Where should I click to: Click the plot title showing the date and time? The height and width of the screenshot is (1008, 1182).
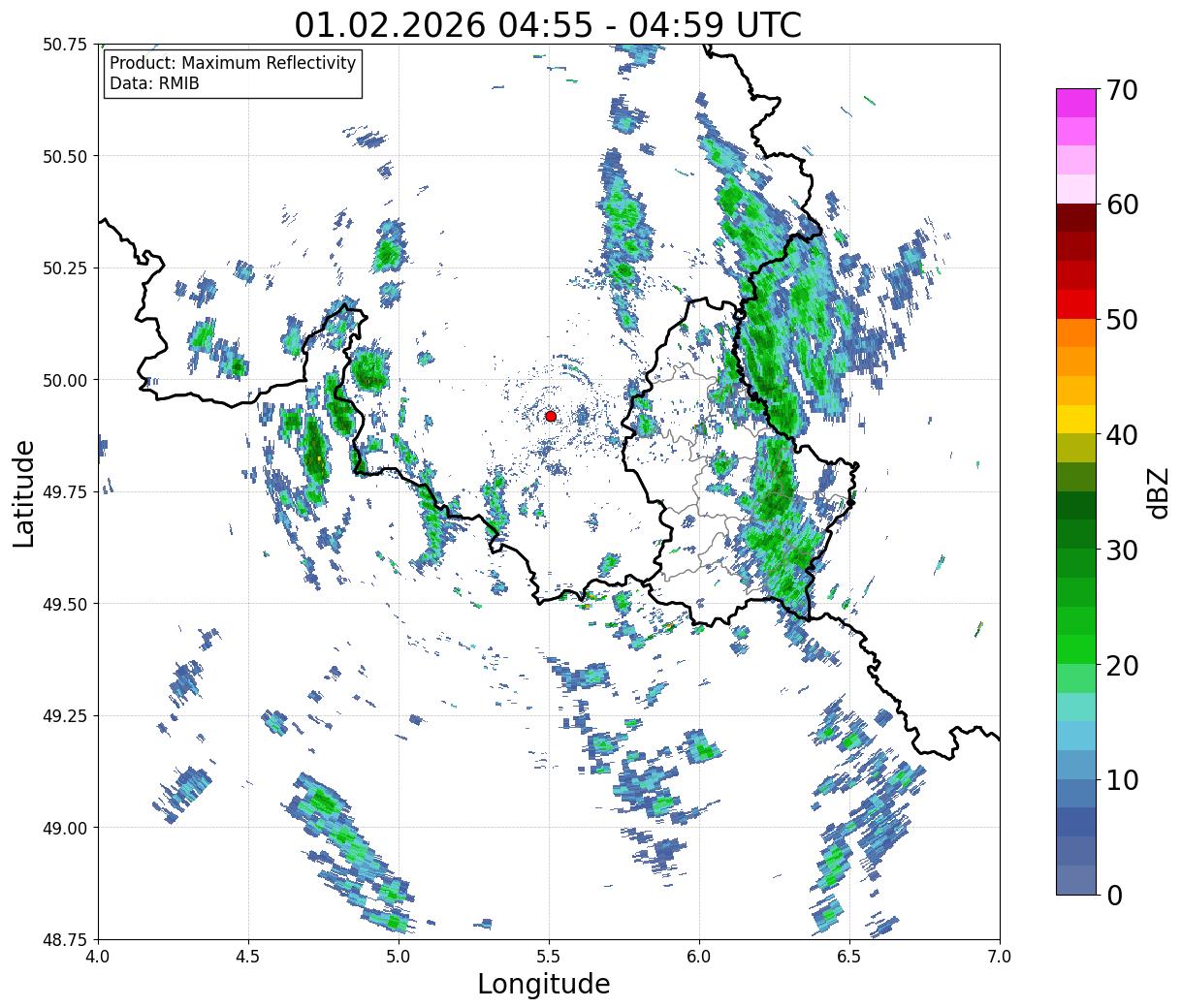(548, 25)
